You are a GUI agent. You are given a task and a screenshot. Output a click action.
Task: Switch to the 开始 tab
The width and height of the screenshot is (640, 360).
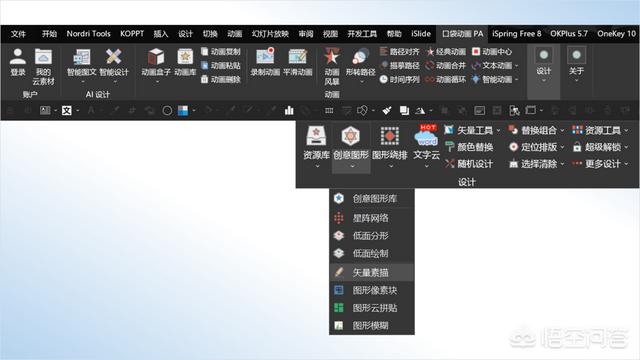point(49,33)
